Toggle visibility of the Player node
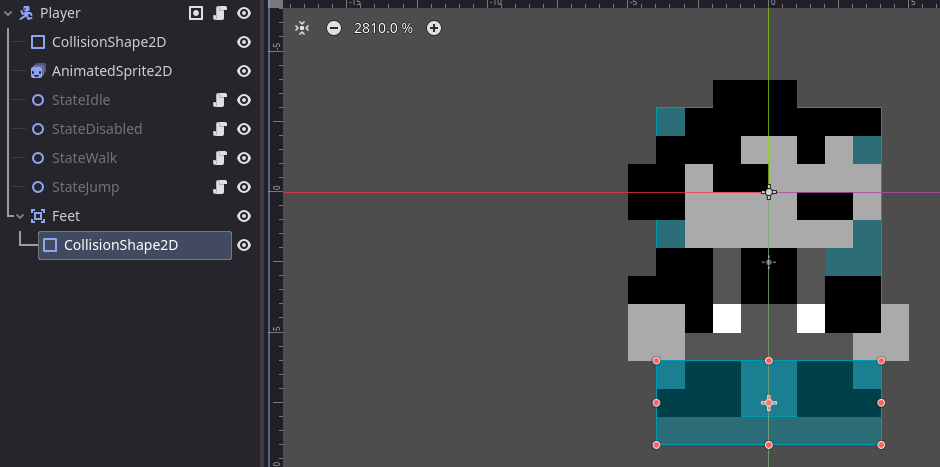 point(244,13)
